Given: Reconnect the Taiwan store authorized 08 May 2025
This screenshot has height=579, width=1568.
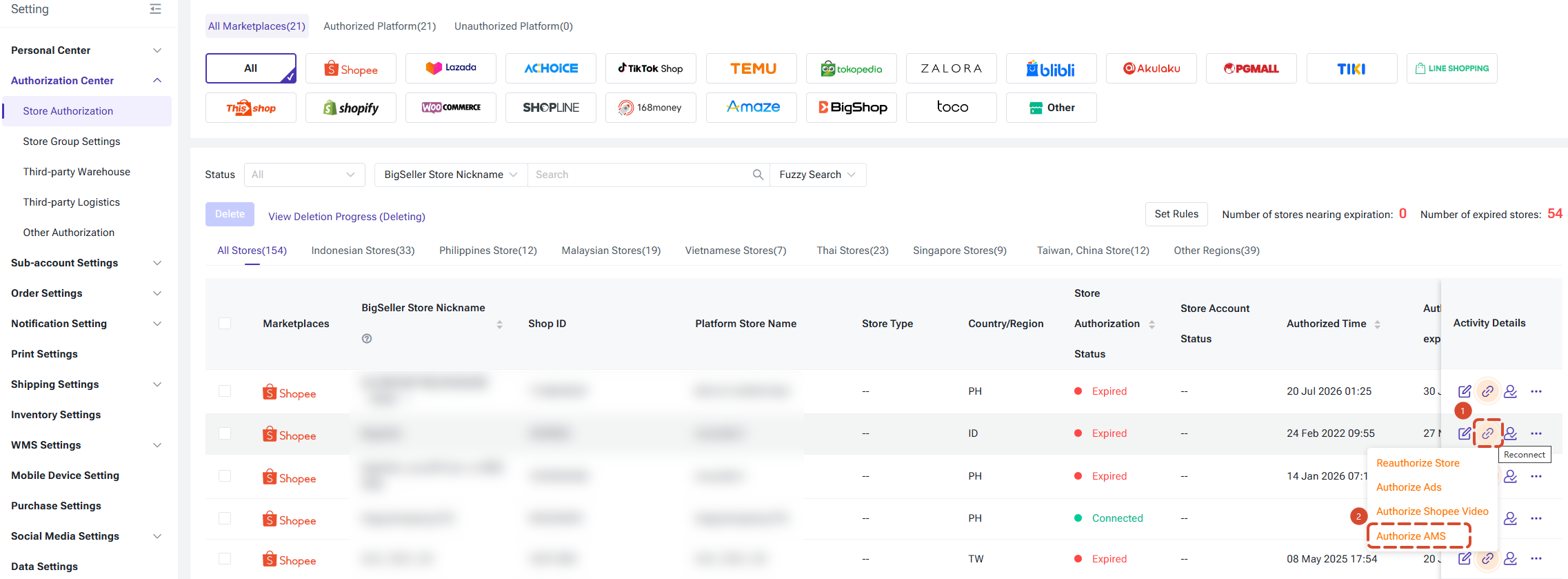Looking at the screenshot, I should (x=1488, y=558).
